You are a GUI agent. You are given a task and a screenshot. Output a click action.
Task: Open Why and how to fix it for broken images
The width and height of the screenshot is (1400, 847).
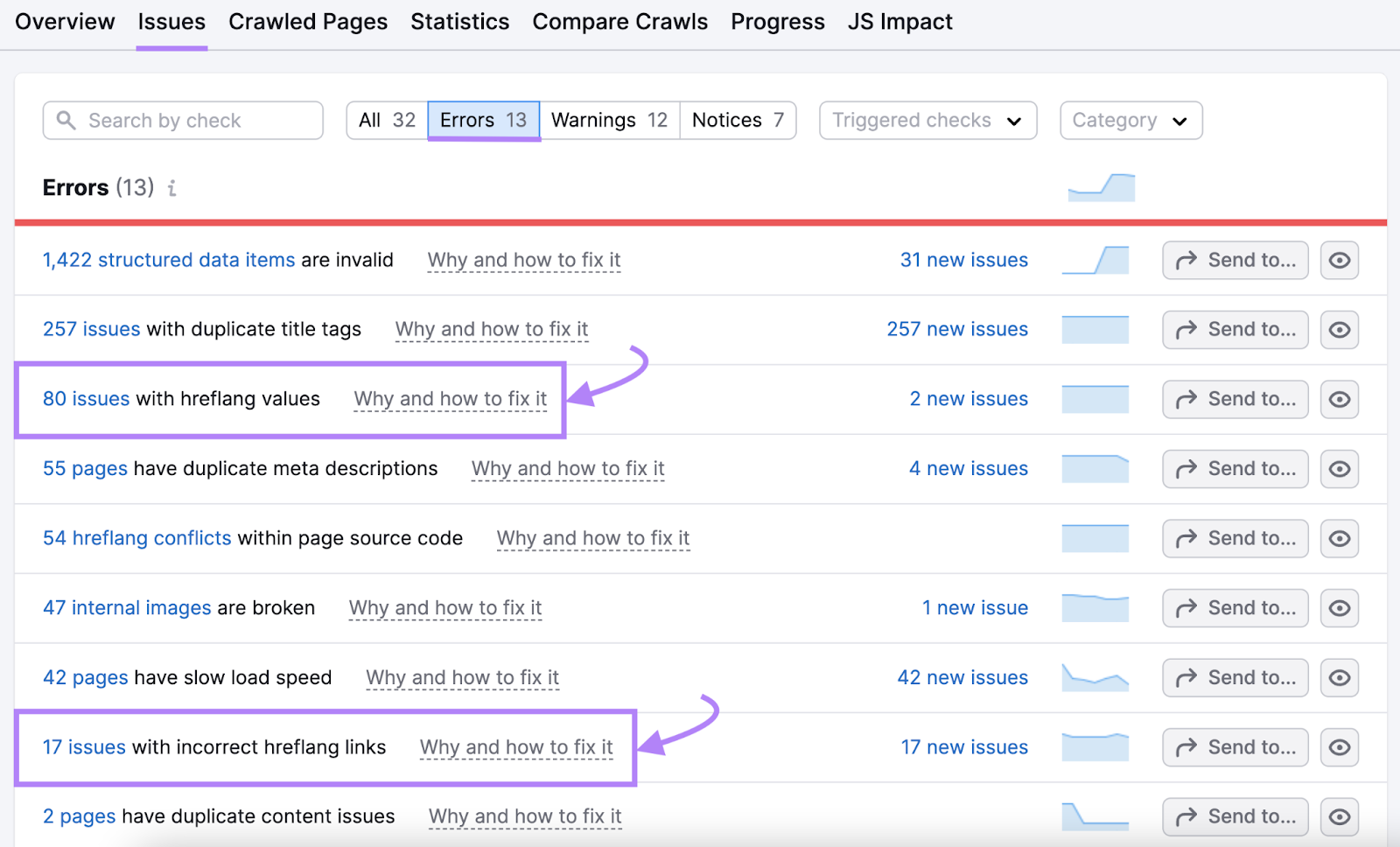click(444, 607)
